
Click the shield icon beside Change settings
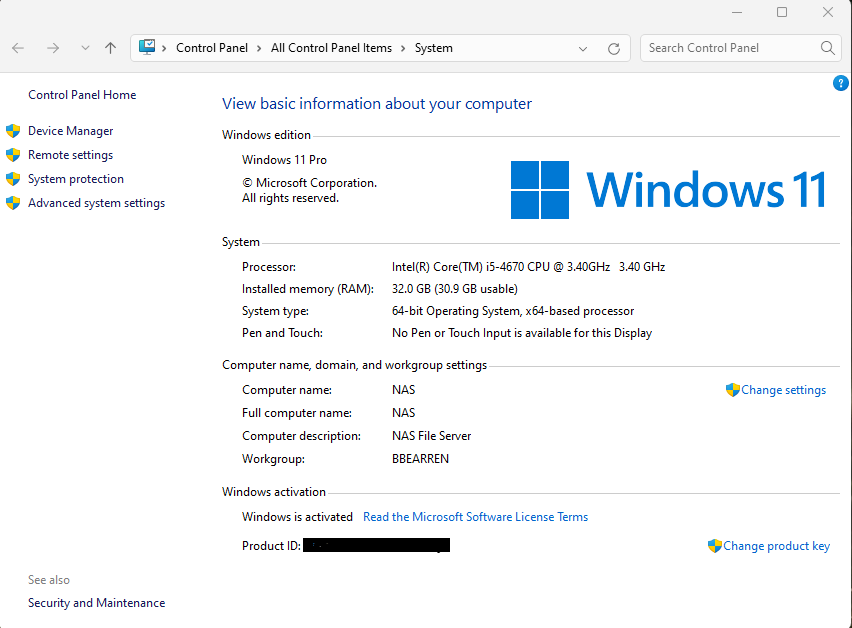(x=733, y=390)
